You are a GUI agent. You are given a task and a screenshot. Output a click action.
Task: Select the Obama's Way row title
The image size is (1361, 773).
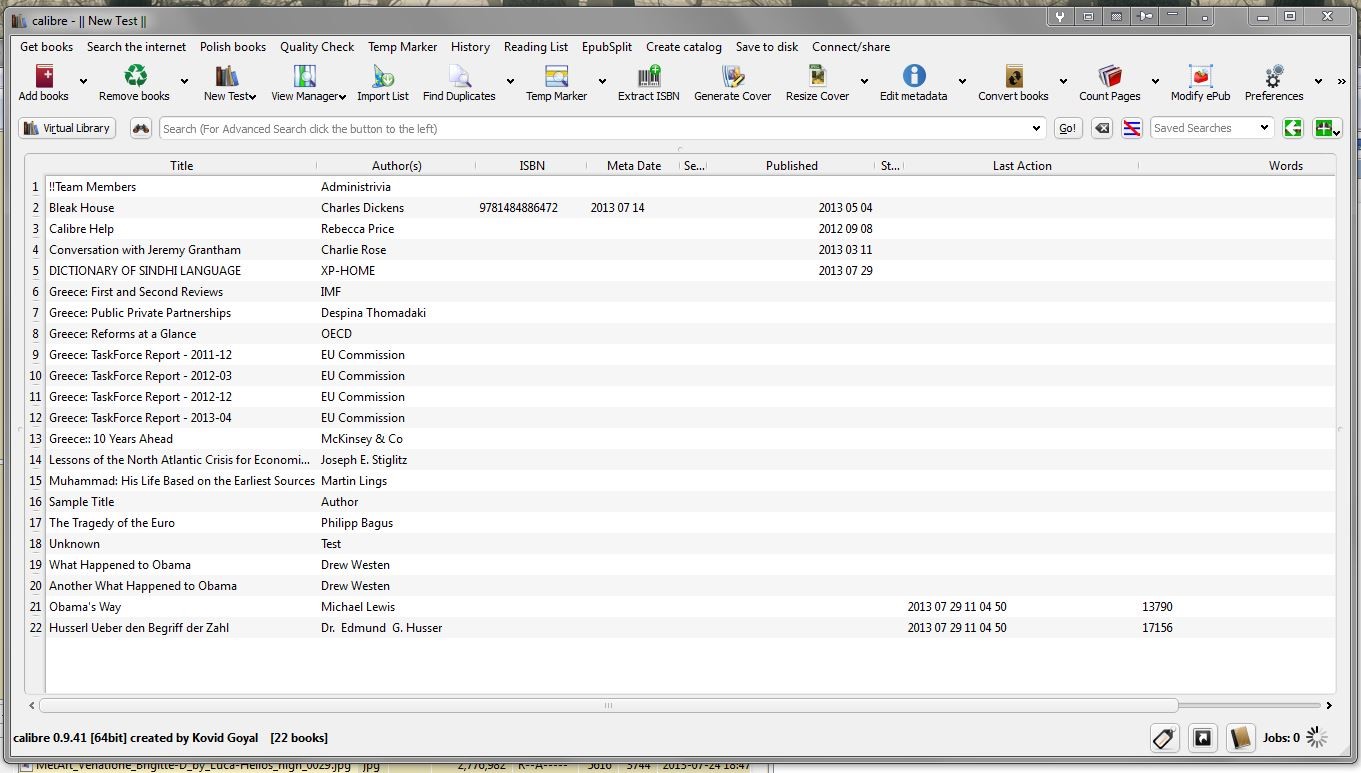[x=85, y=607]
